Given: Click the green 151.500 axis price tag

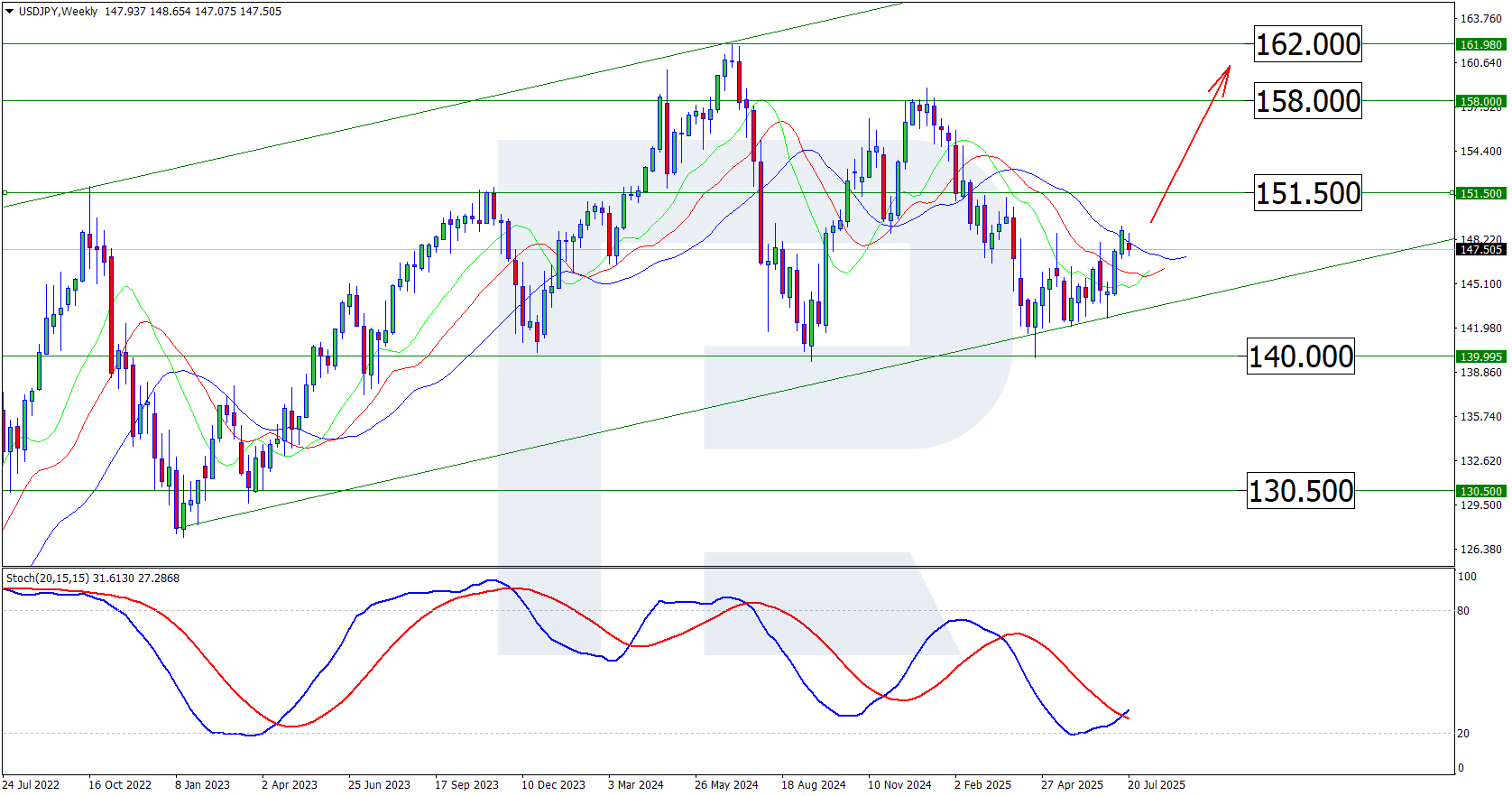Looking at the screenshot, I should click(x=1480, y=193).
